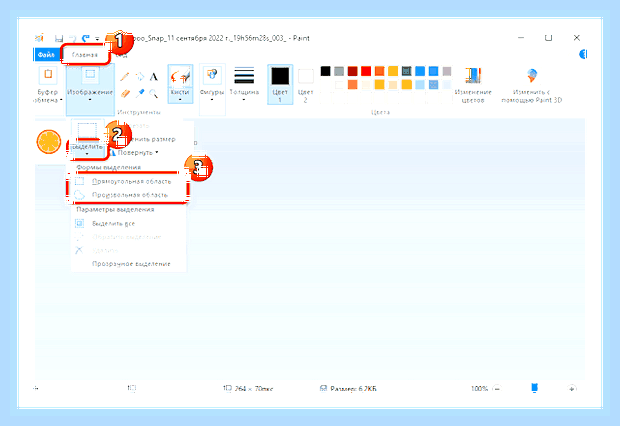Open the Файл menu tab
The image size is (620, 426).
pyautogui.click(x=46, y=55)
